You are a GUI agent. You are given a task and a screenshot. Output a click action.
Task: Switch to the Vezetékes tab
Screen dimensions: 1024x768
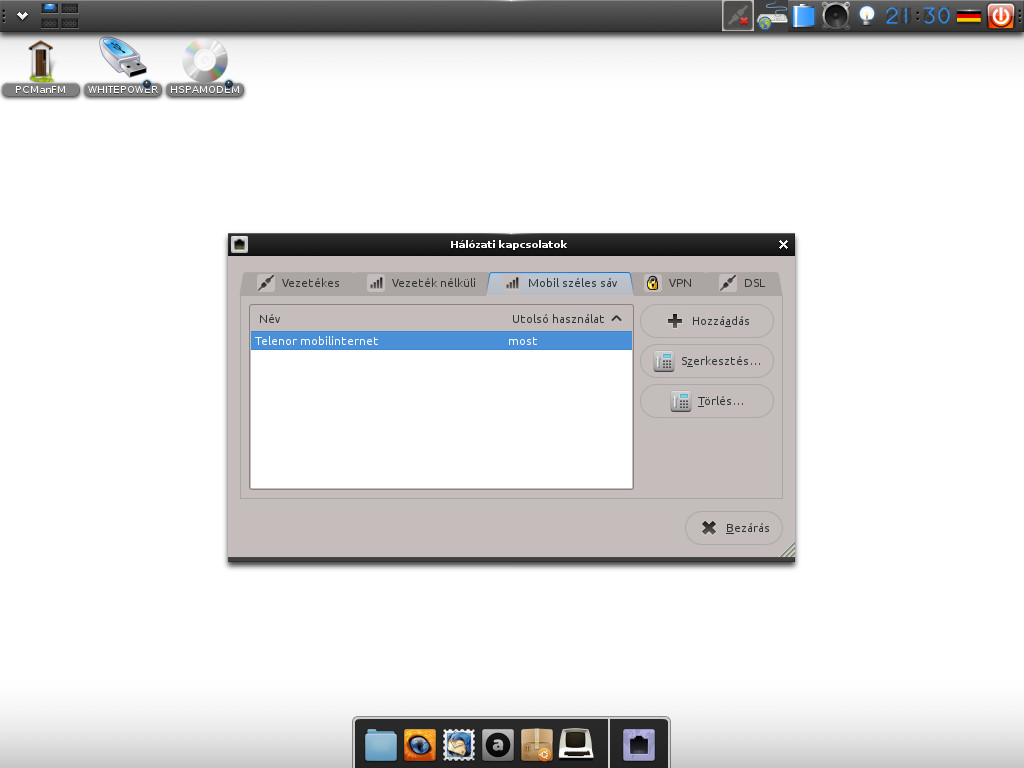(298, 283)
